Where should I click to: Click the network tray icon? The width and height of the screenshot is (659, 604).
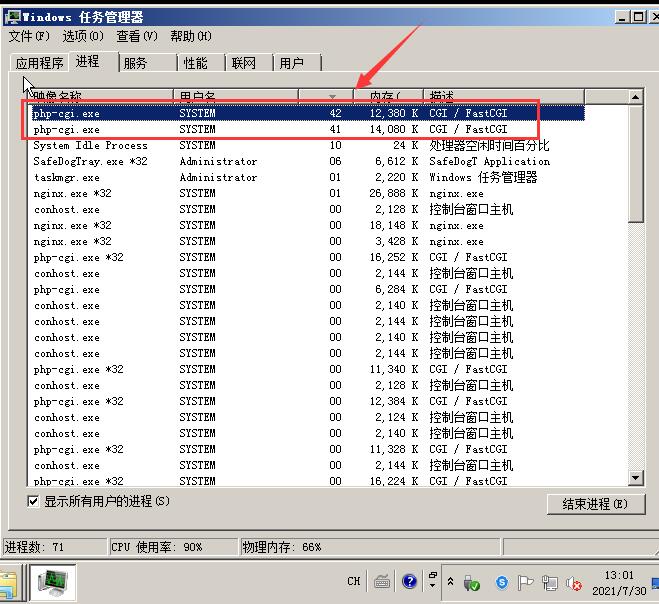pyautogui.click(x=550, y=583)
